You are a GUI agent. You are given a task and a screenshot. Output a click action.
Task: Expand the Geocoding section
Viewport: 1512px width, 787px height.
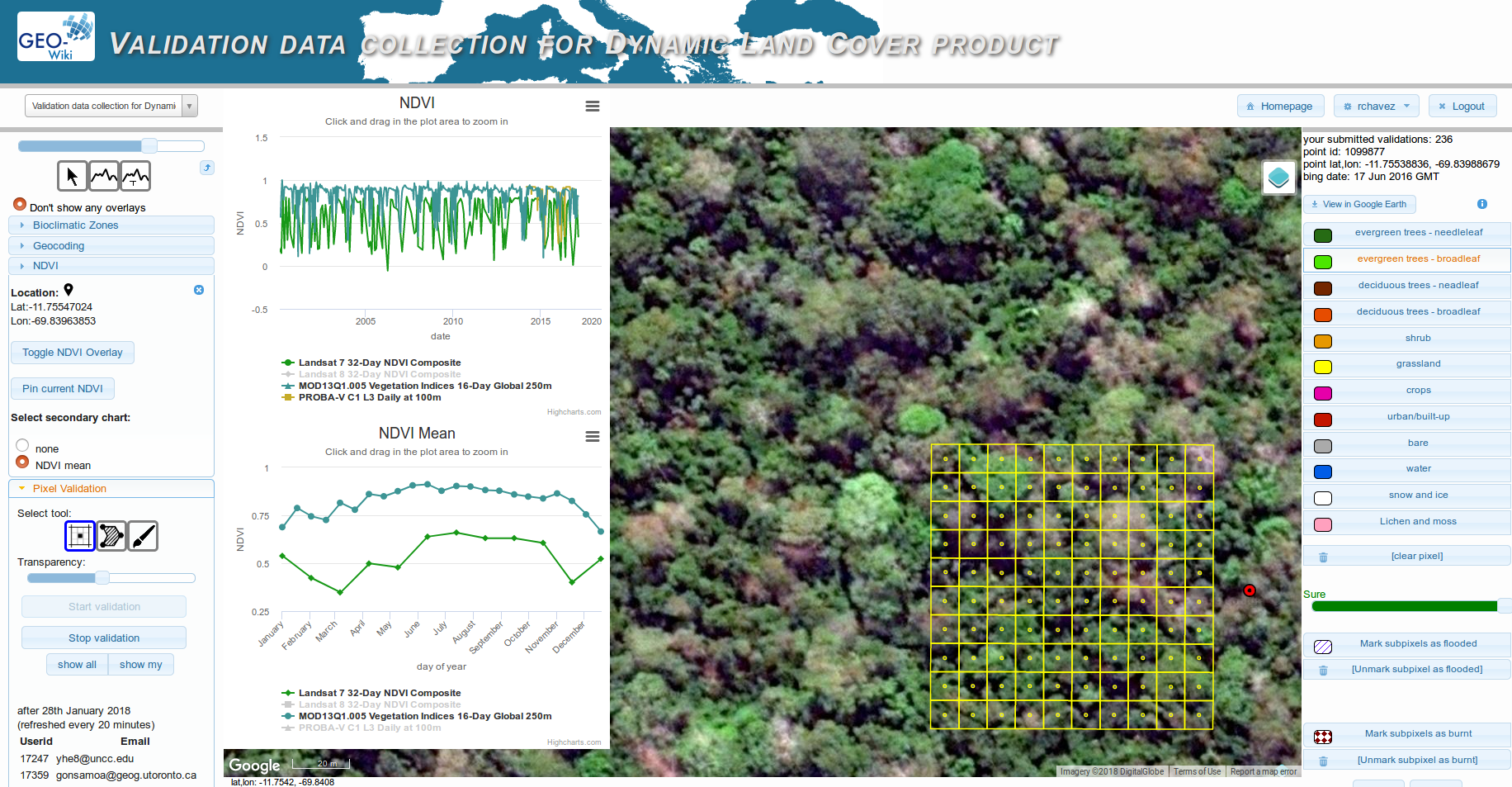pos(59,246)
